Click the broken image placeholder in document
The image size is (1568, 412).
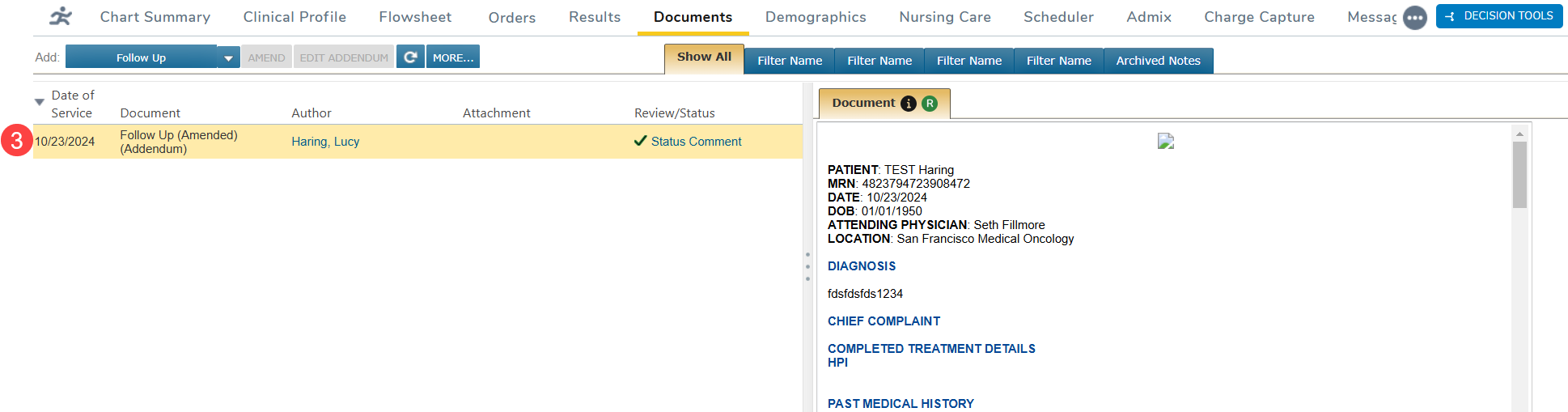tap(1165, 142)
